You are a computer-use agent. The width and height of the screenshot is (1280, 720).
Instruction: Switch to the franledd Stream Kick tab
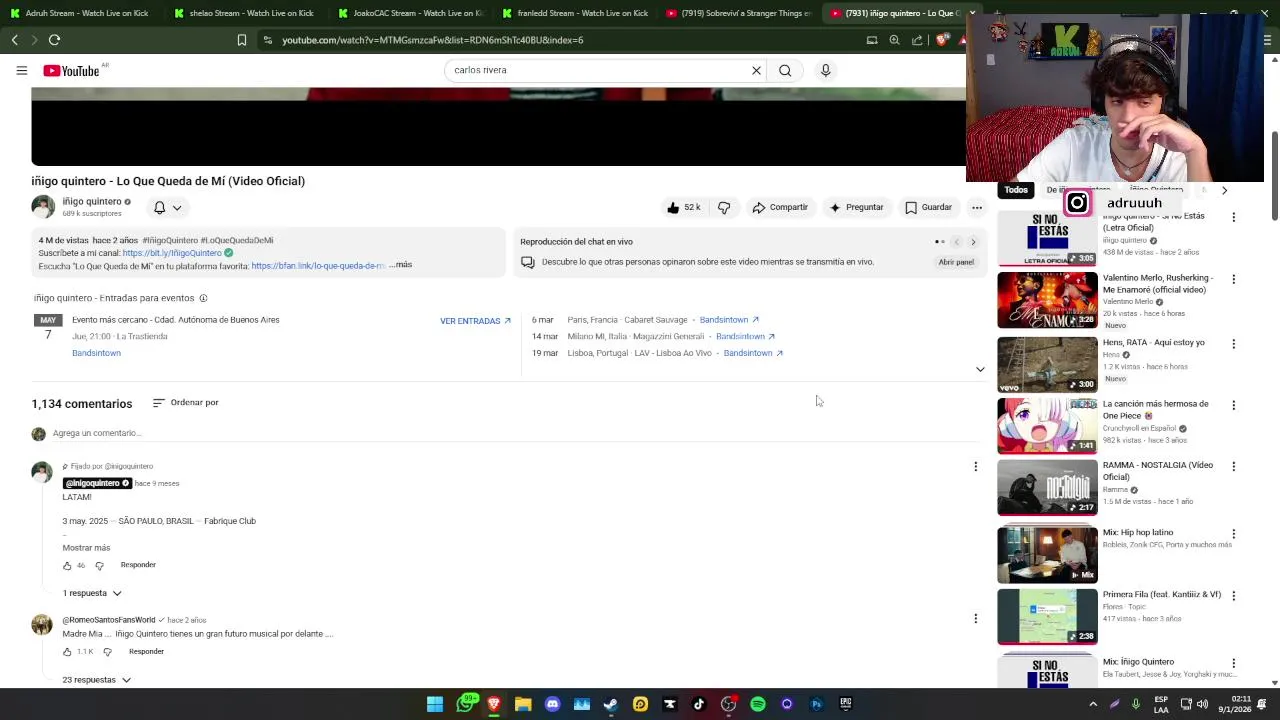pyautogui.click(x=573, y=13)
